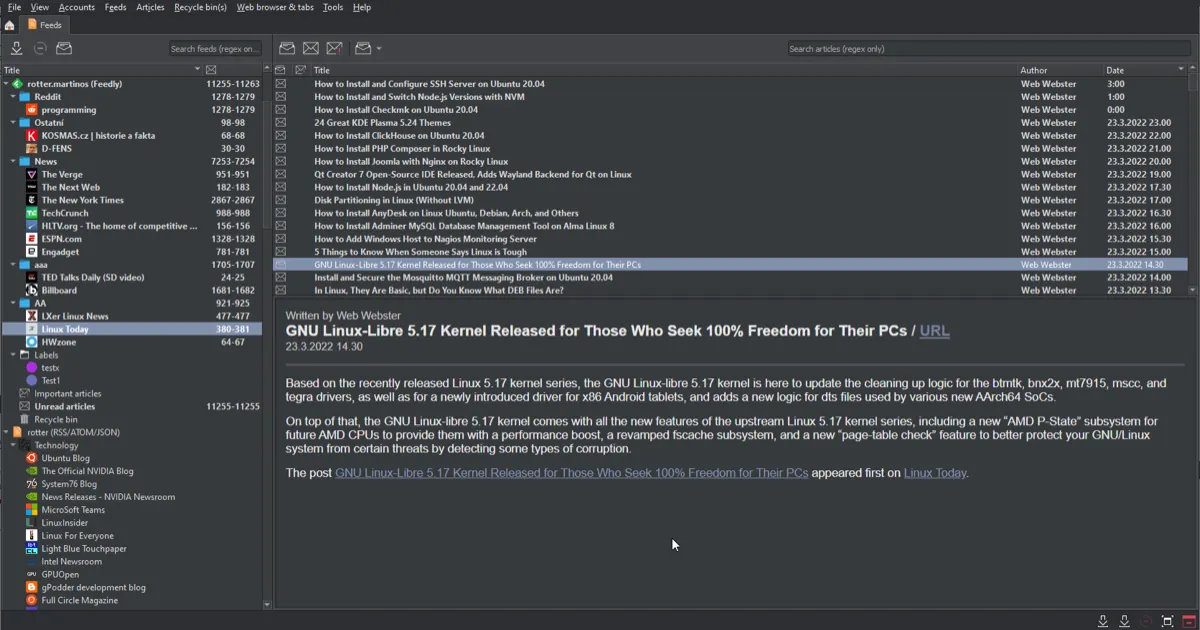The width and height of the screenshot is (1200, 630).
Task: Collapse the News folder
Action: pyautogui.click(x=12, y=161)
